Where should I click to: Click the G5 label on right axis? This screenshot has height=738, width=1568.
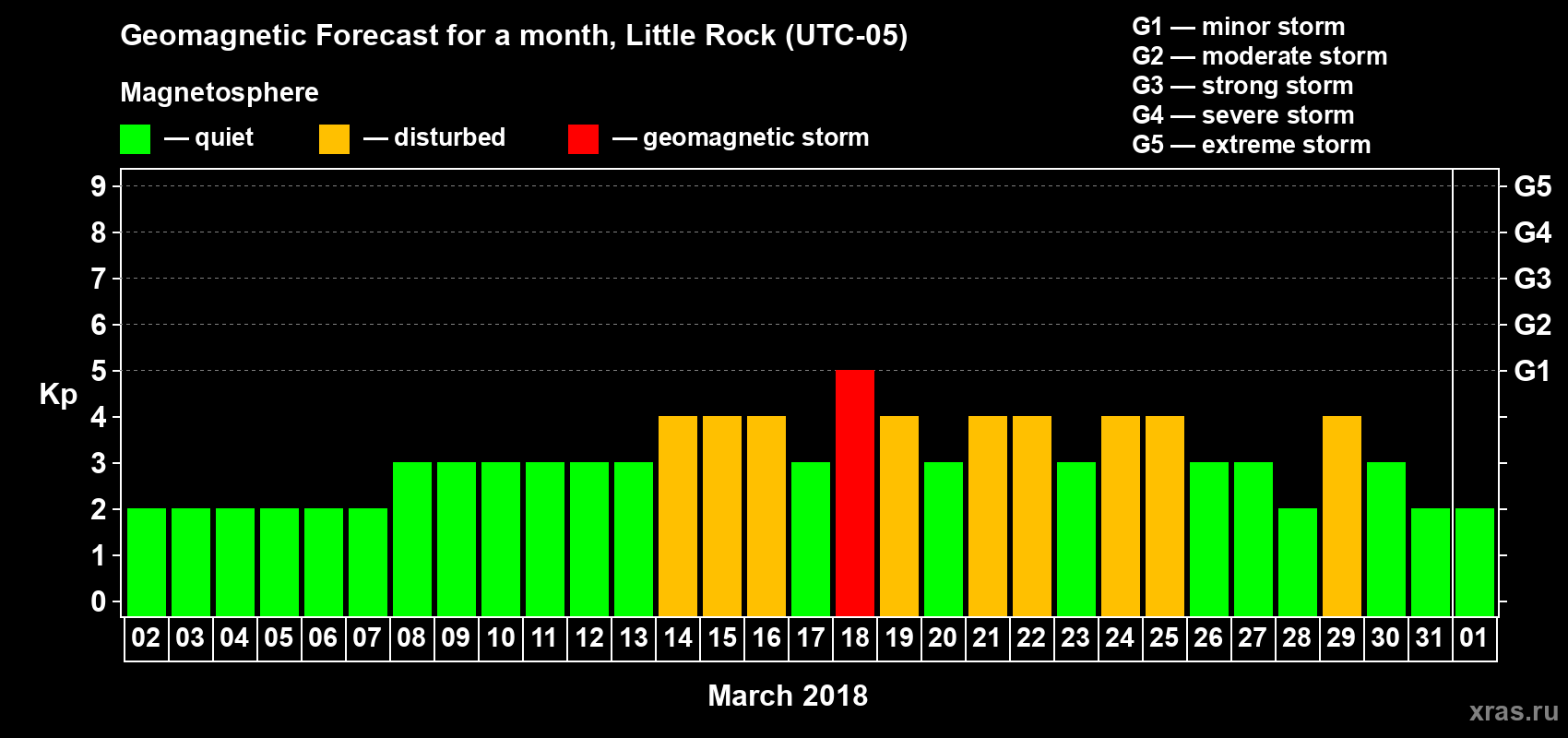tap(1532, 186)
